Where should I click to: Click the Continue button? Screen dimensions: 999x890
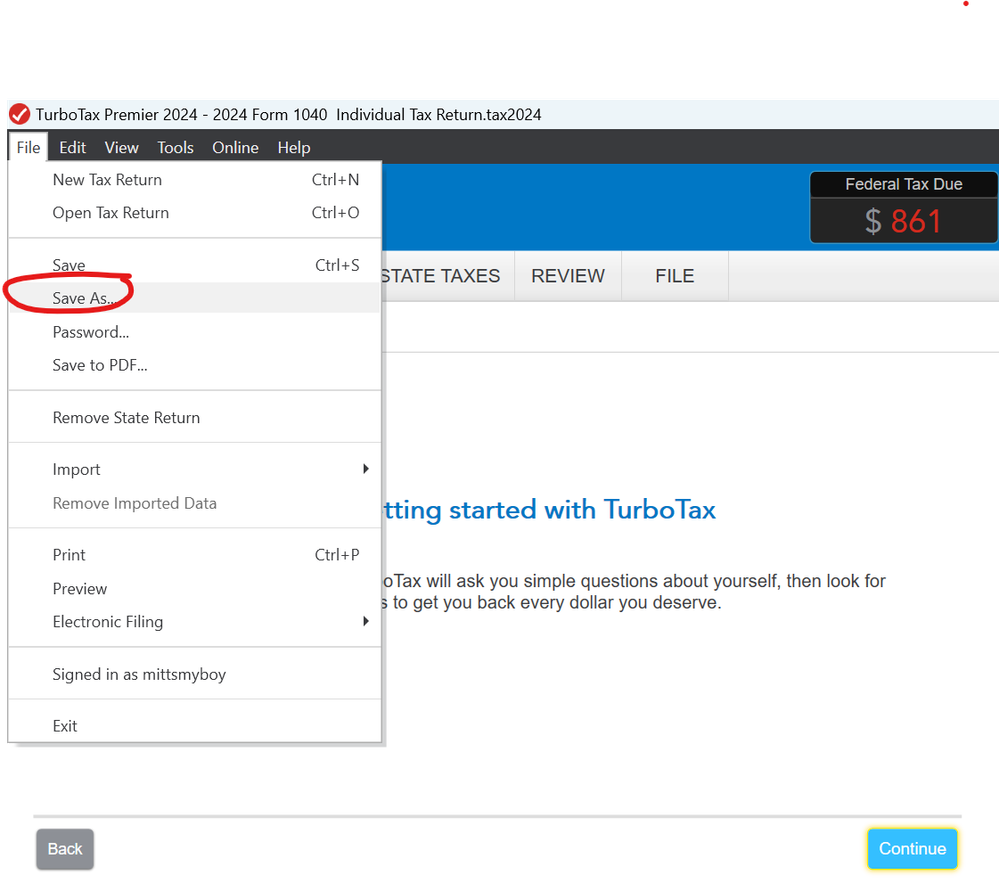click(x=912, y=849)
